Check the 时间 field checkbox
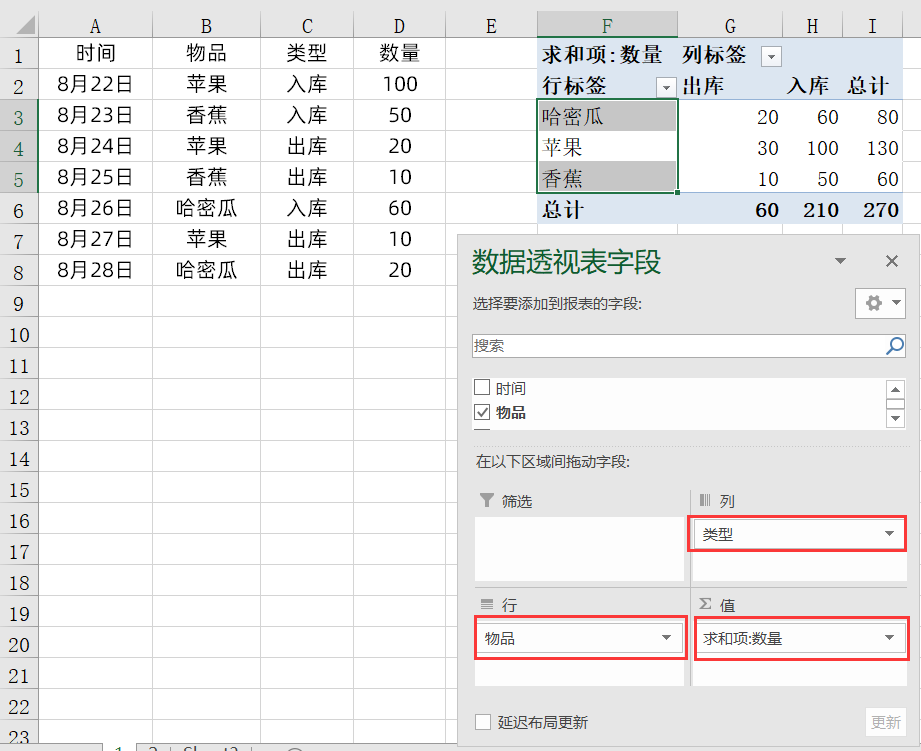 (x=481, y=388)
